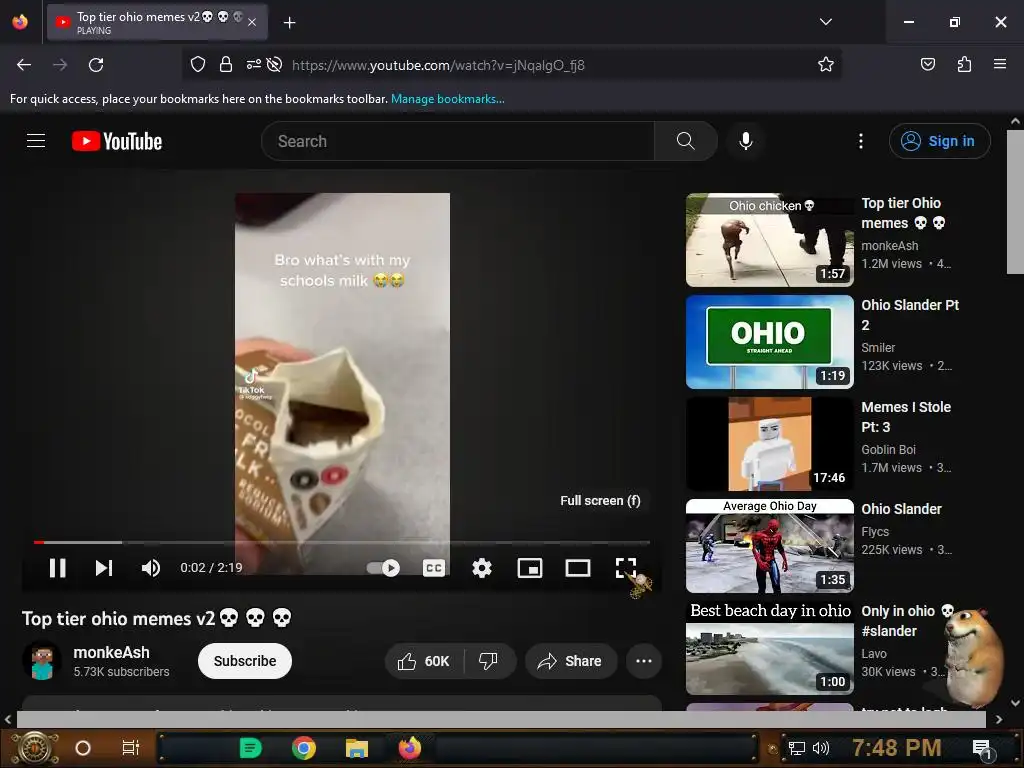Bookmark this page with star
The width and height of the screenshot is (1024, 768).
825,65
